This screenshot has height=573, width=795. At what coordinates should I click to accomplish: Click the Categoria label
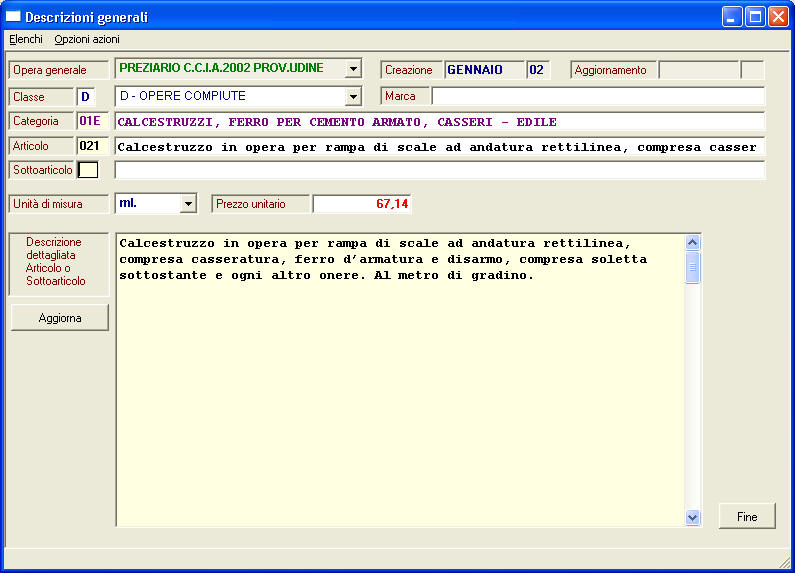point(41,121)
